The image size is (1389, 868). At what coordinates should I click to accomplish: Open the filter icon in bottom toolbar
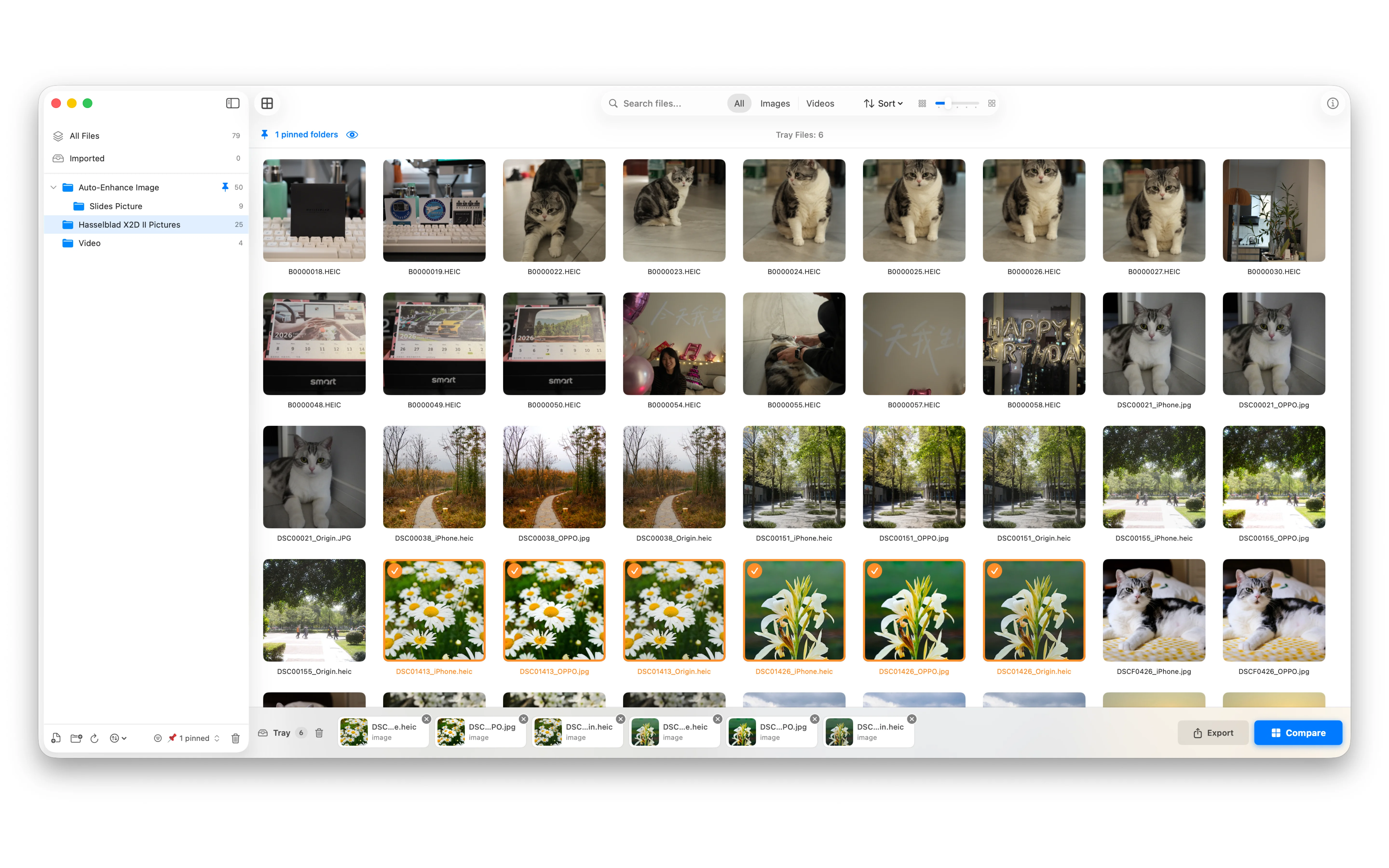[158, 738]
